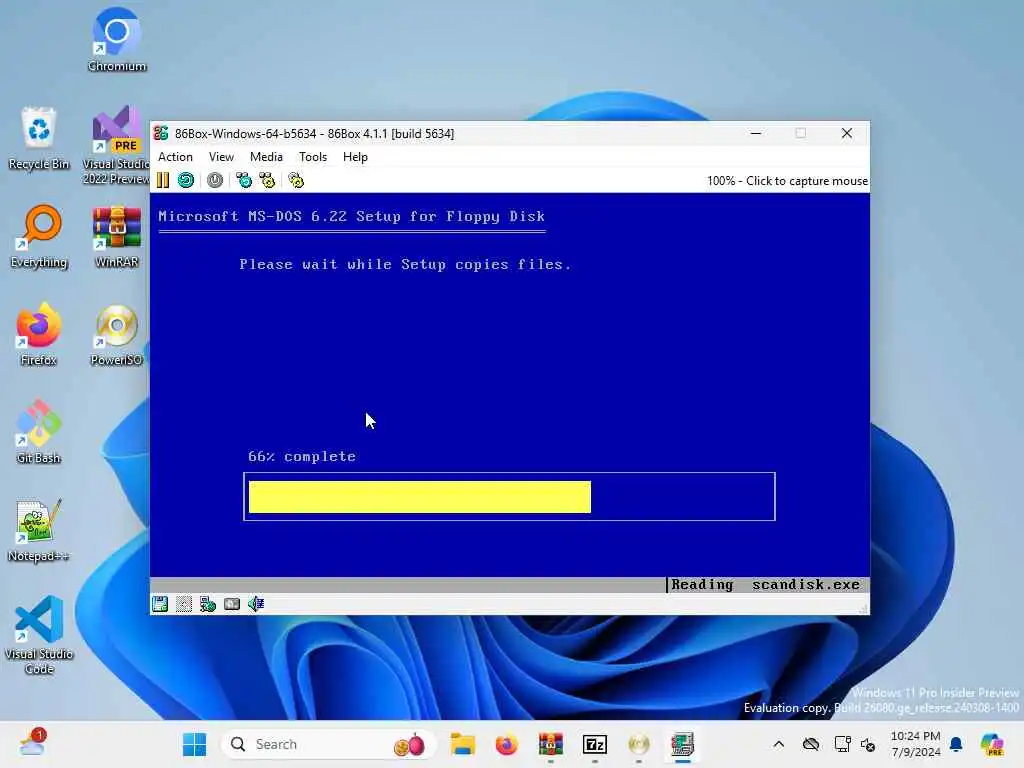Screen dimensions: 1024x768
Task: Click the empty second floppy drive status icon
Action: pos(184,604)
